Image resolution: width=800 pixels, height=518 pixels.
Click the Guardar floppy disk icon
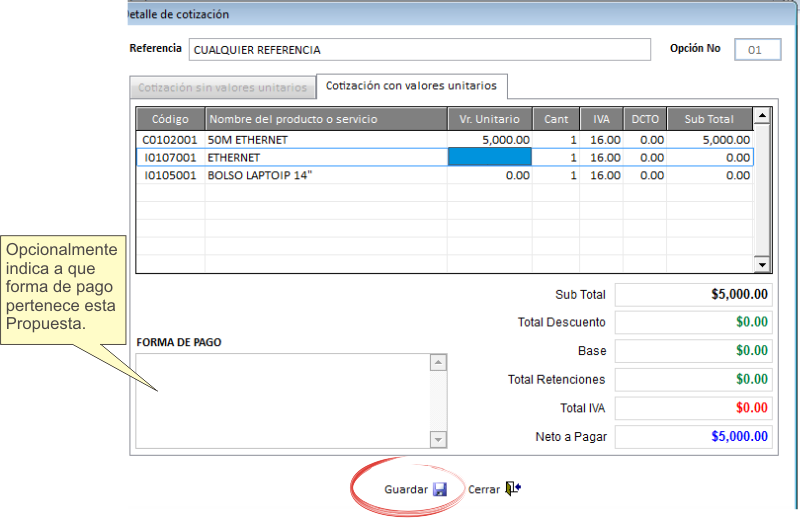[x=440, y=489]
